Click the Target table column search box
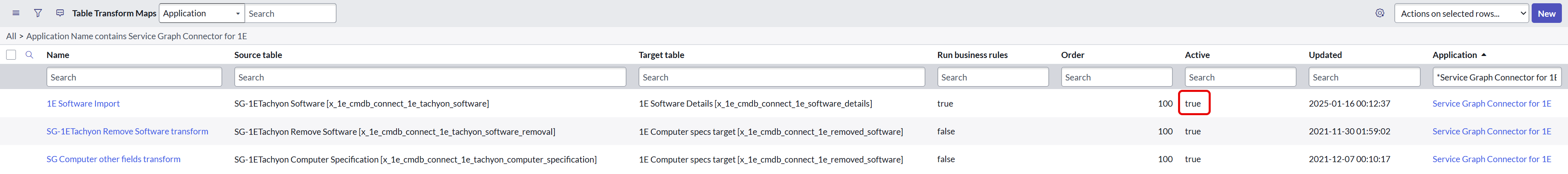This screenshot has width=1568, height=174. click(x=782, y=77)
